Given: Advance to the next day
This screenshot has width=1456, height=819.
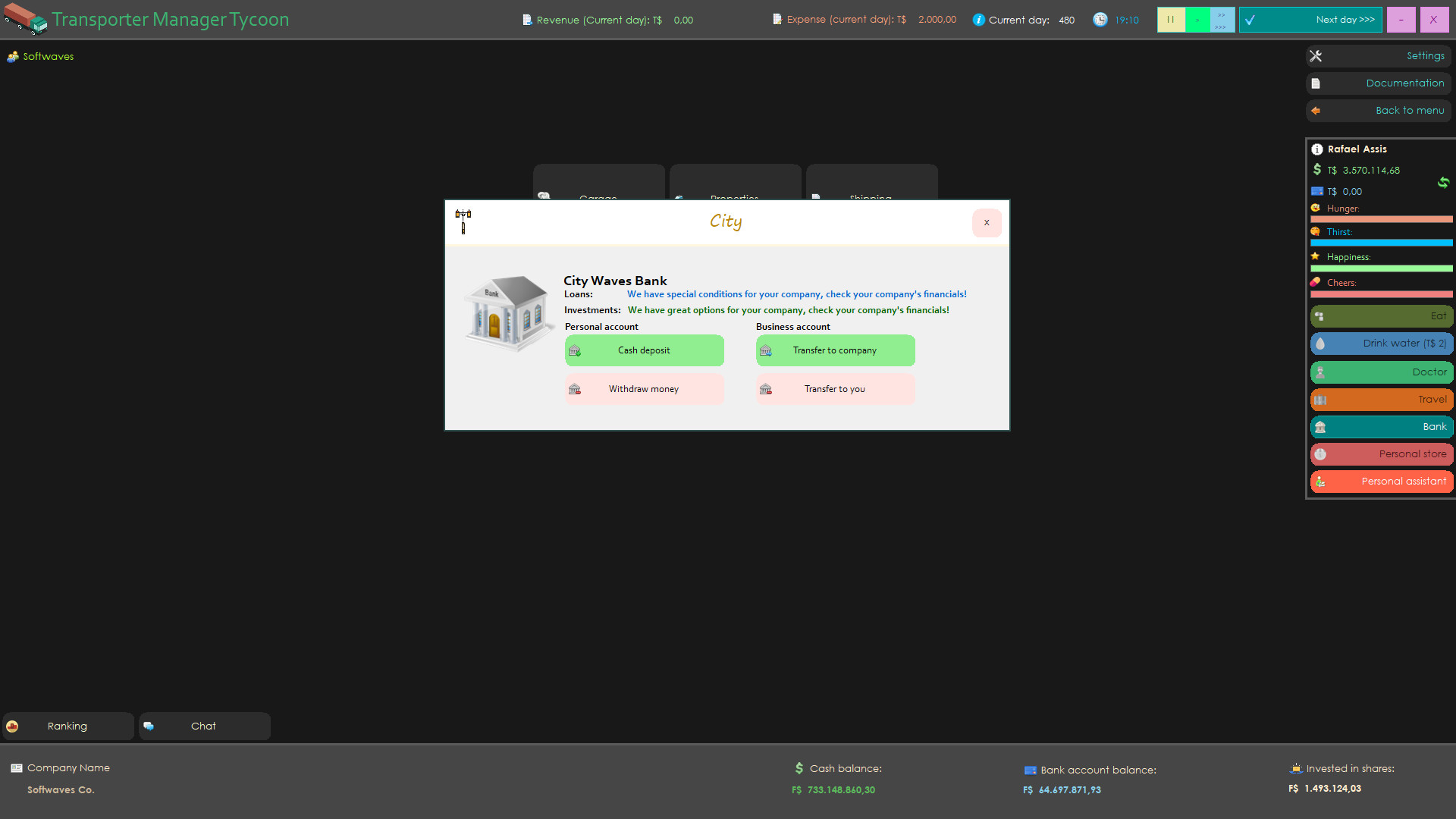Looking at the screenshot, I should [1310, 19].
